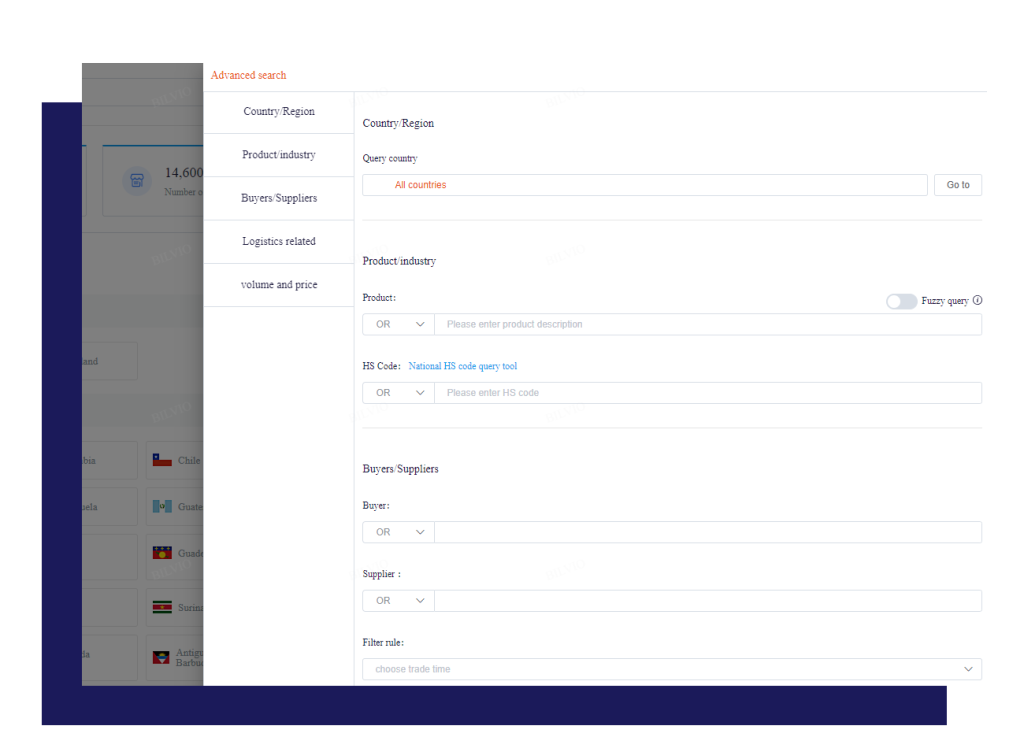
Task: Jump to volume and price section
Action: [x=279, y=285]
